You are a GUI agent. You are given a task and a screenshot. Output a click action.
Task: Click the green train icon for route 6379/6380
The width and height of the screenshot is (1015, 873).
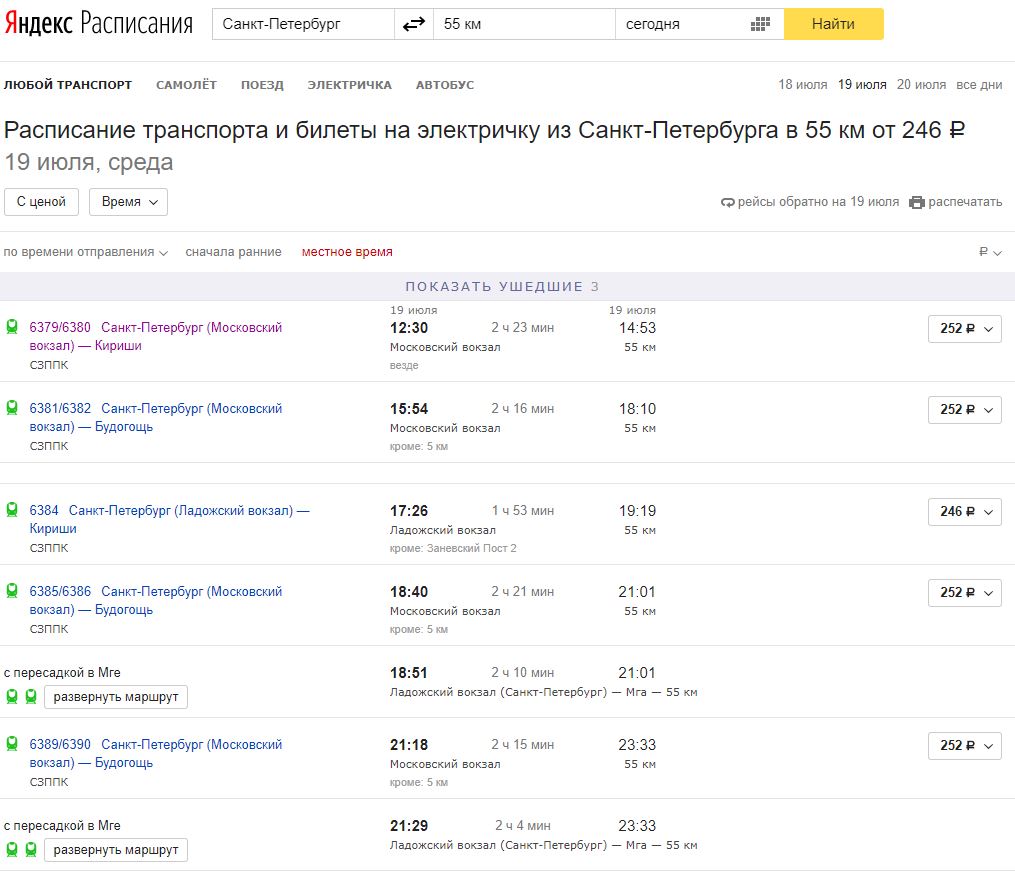pyautogui.click(x=12, y=327)
